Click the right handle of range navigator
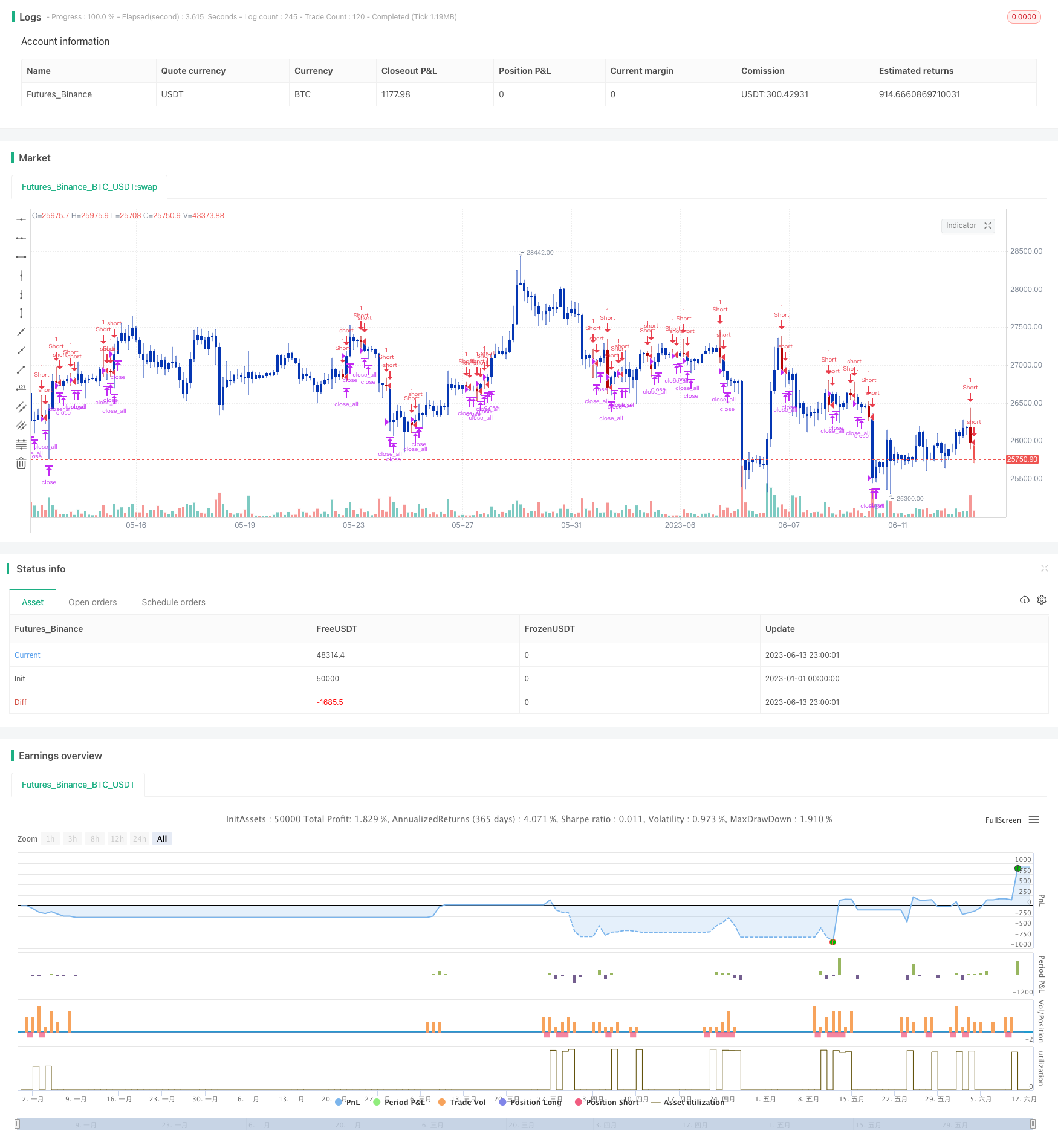This screenshot has height=1148, width=1058. pyautogui.click(x=1033, y=1124)
